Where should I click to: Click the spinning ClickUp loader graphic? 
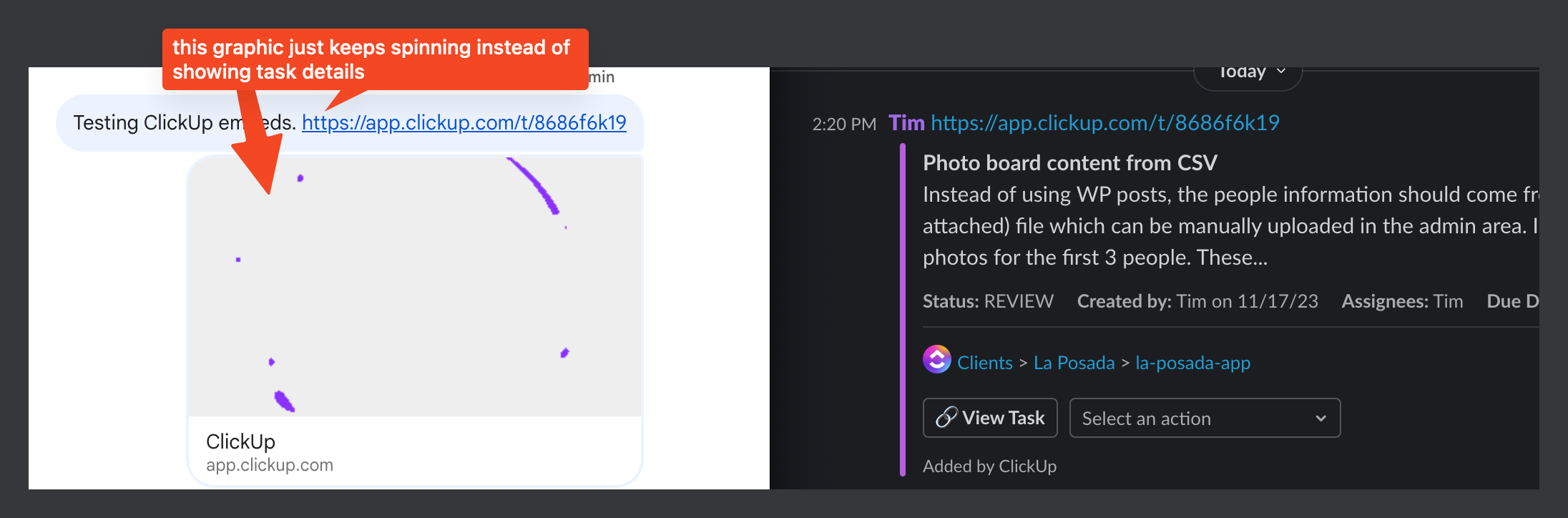click(415, 286)
